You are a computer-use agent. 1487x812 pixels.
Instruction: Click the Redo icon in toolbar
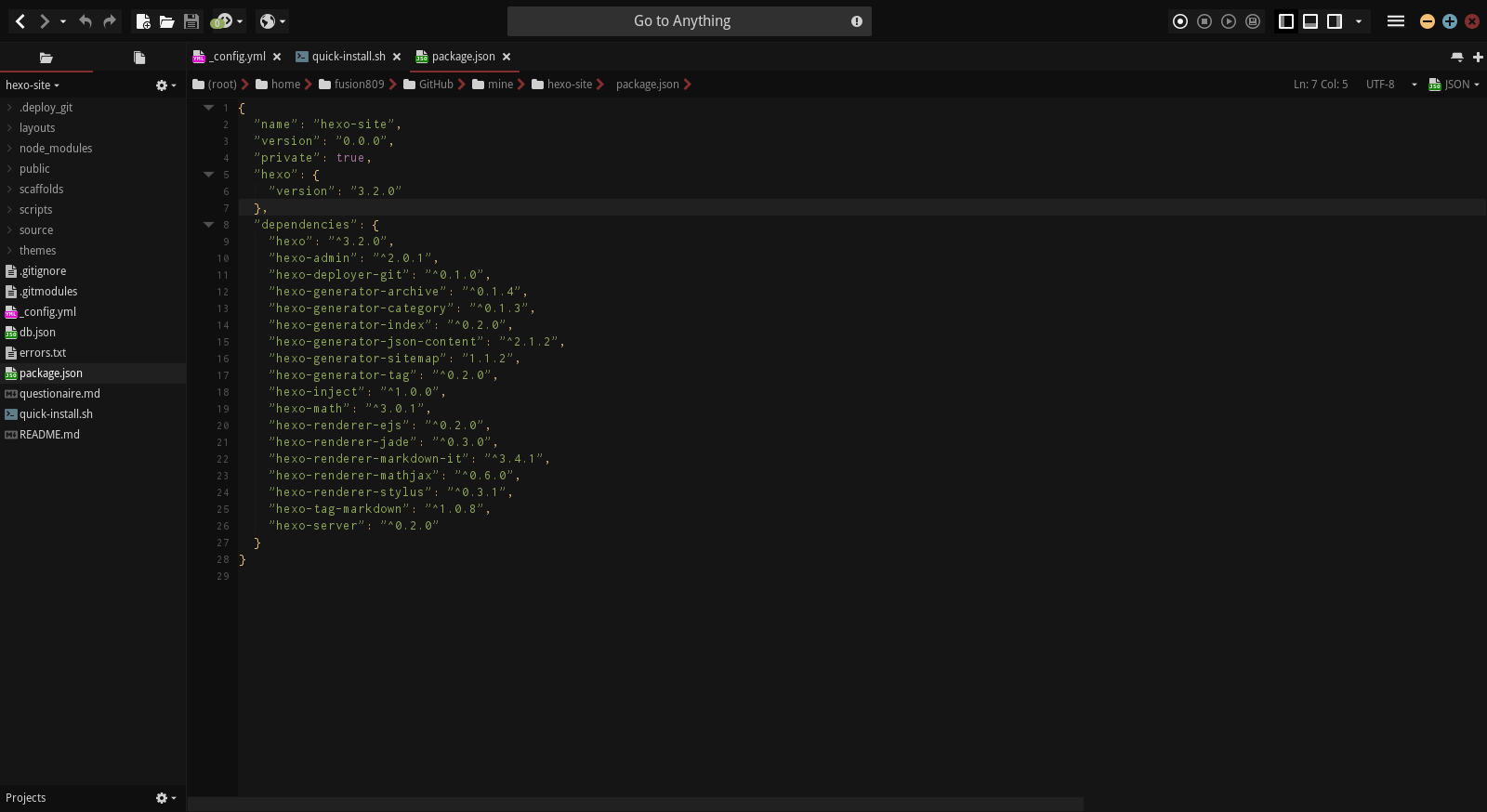tap(110, 20)
